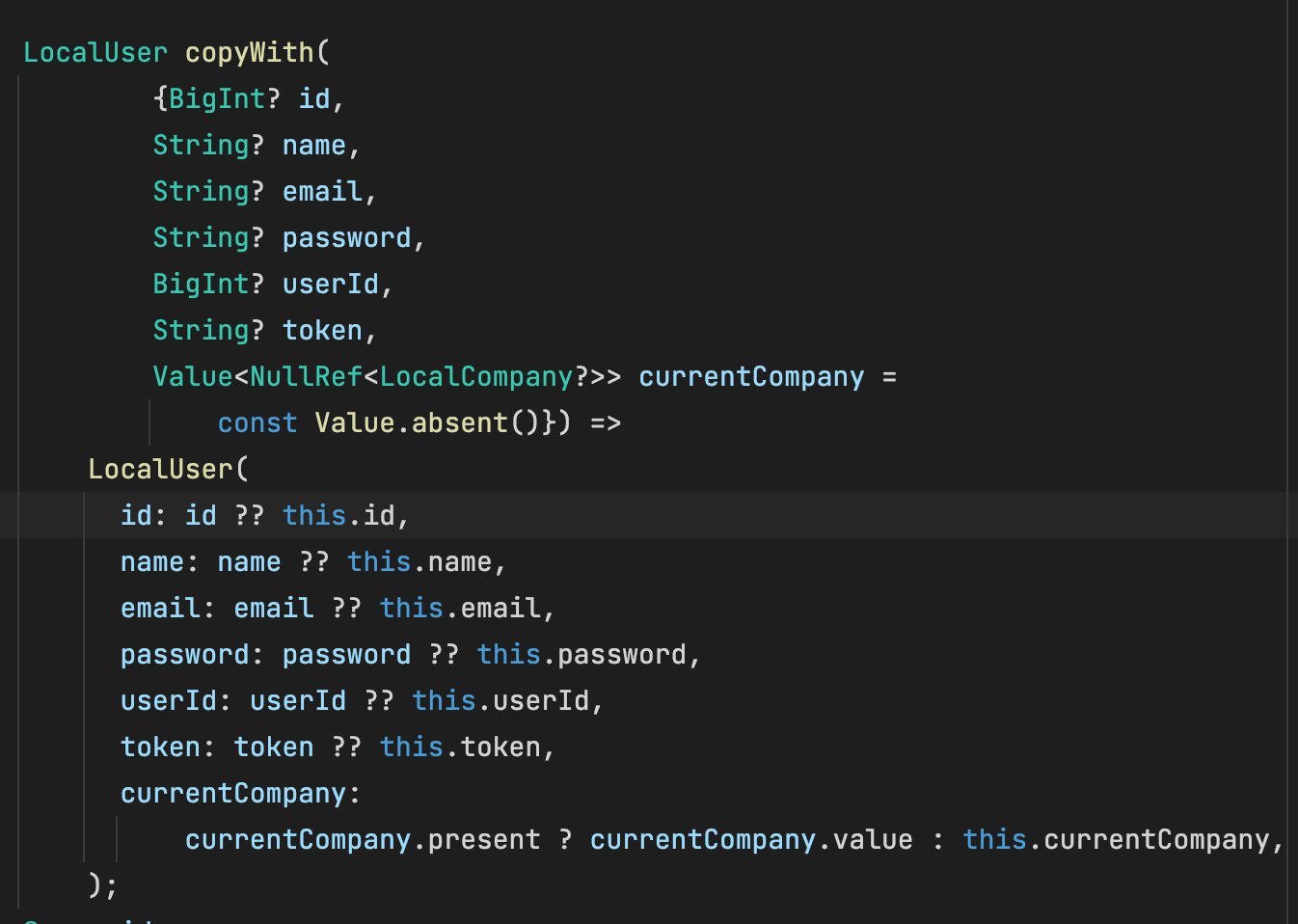The height and width of the screenshot is (924, 1298).
Task: Select "id" parameter in "{BigInt? id,"
Action: [x=314, y=98]
